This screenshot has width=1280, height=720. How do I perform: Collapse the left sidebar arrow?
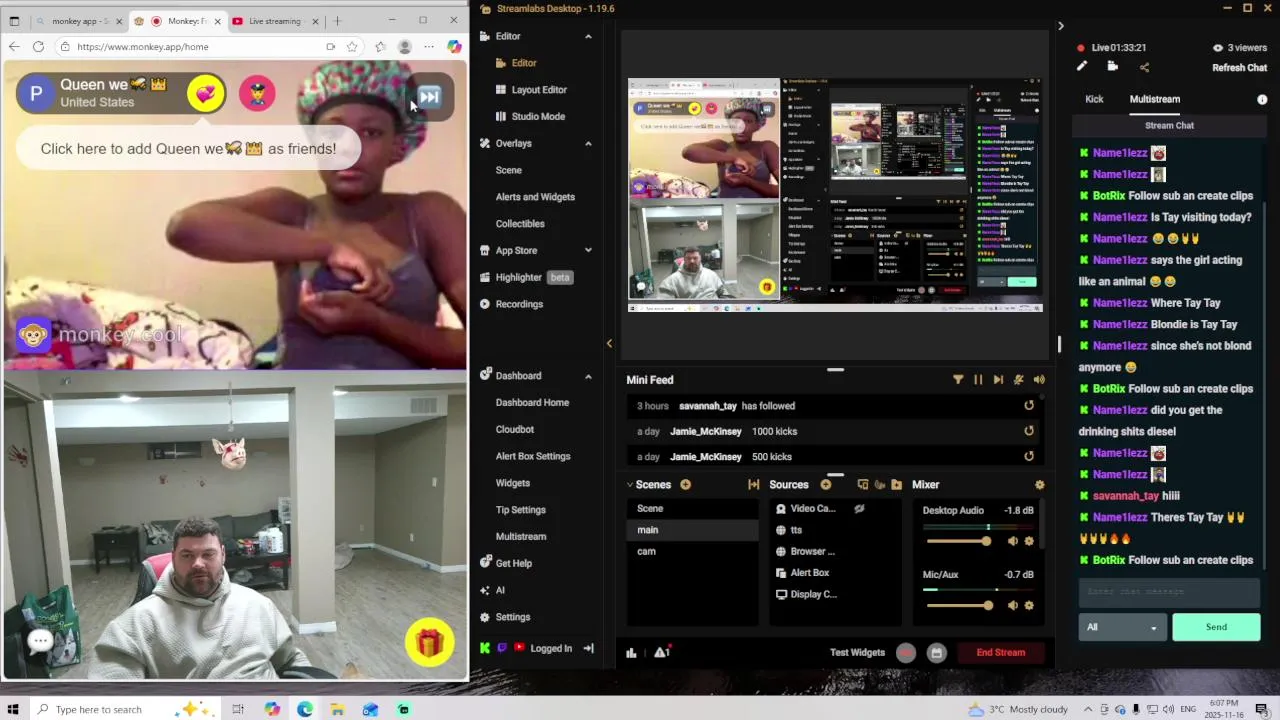(x=609, y=344)
